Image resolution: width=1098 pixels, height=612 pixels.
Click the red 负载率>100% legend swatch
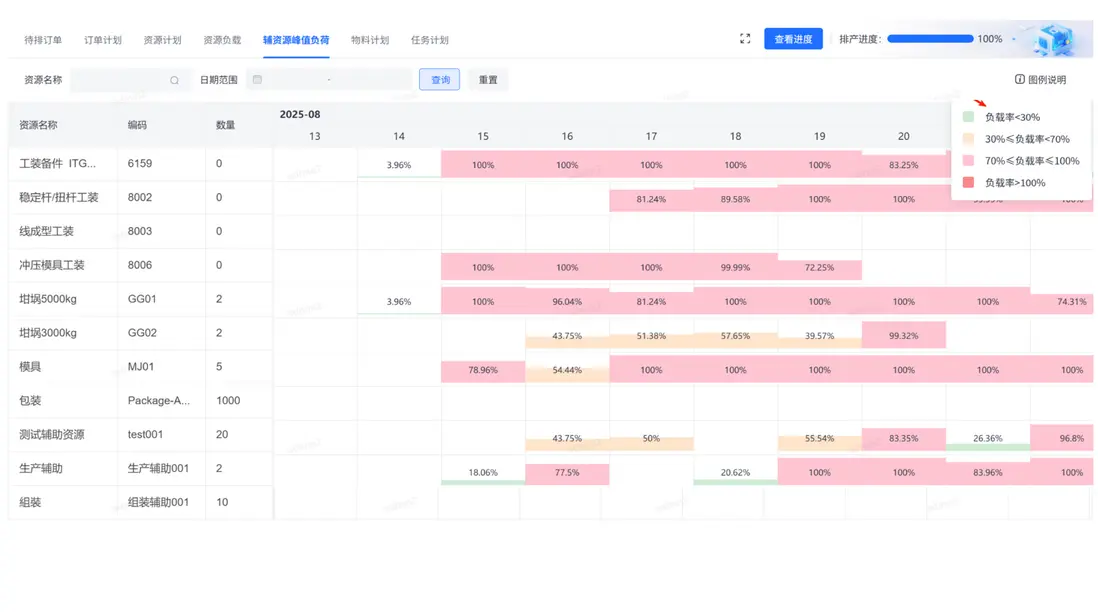coord(968,183)
